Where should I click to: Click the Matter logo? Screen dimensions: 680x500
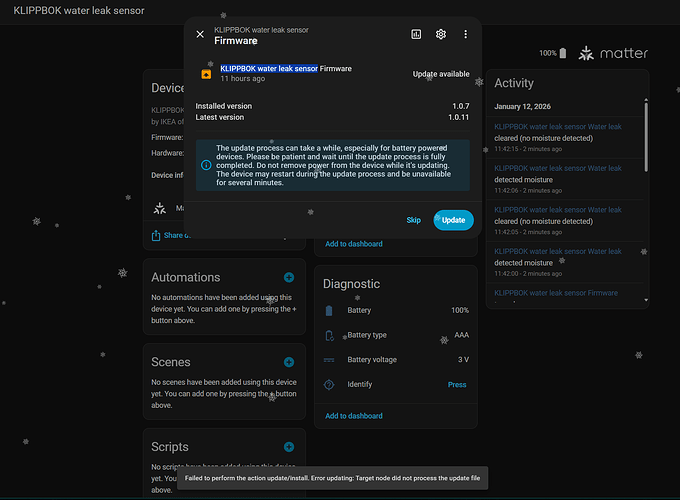pyautogui.click(x=613, y=53)
